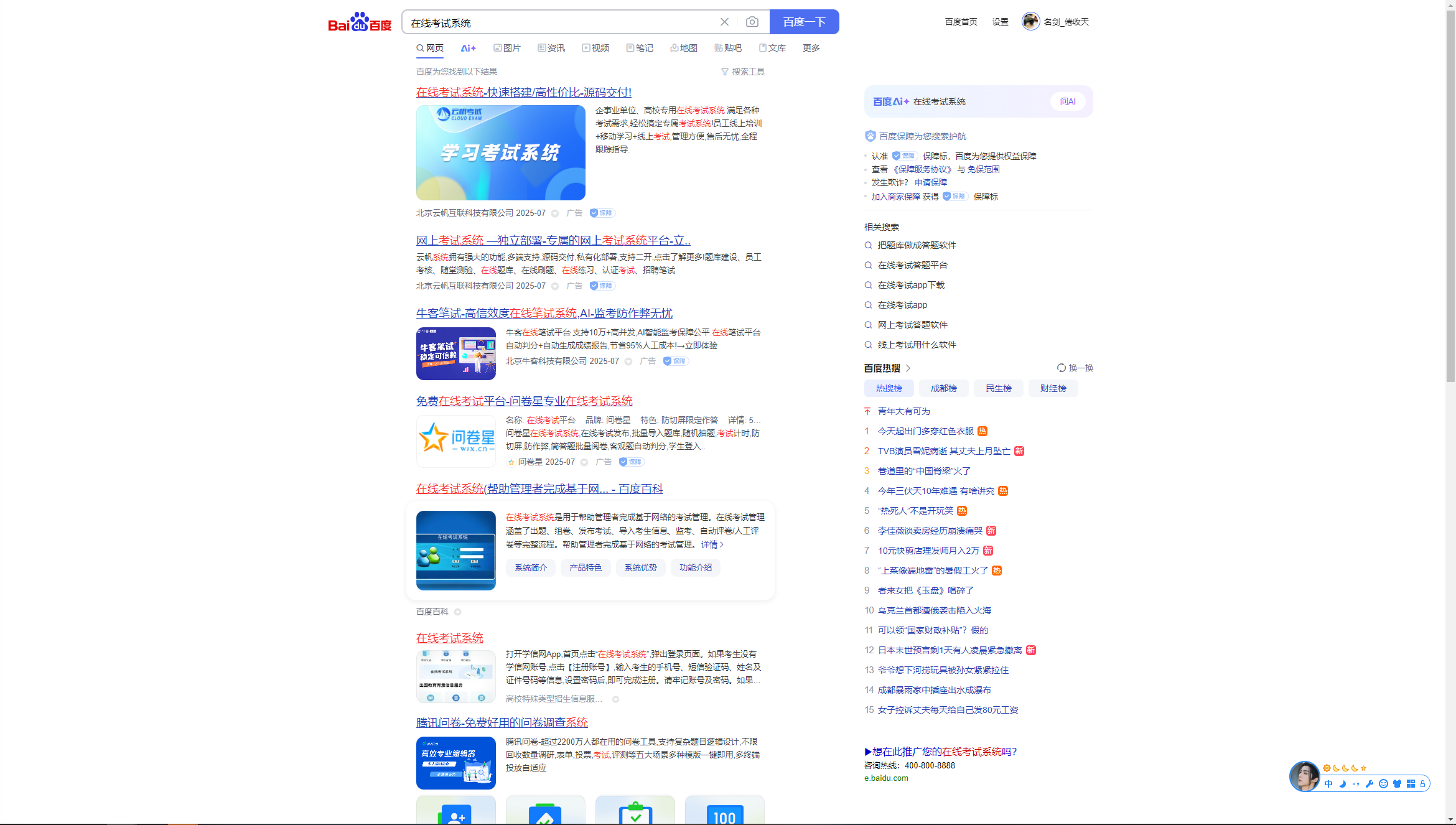Viewport: 1456px width, 825px height.
Task: Clear the search box with X icon
Action: [724, 22]
